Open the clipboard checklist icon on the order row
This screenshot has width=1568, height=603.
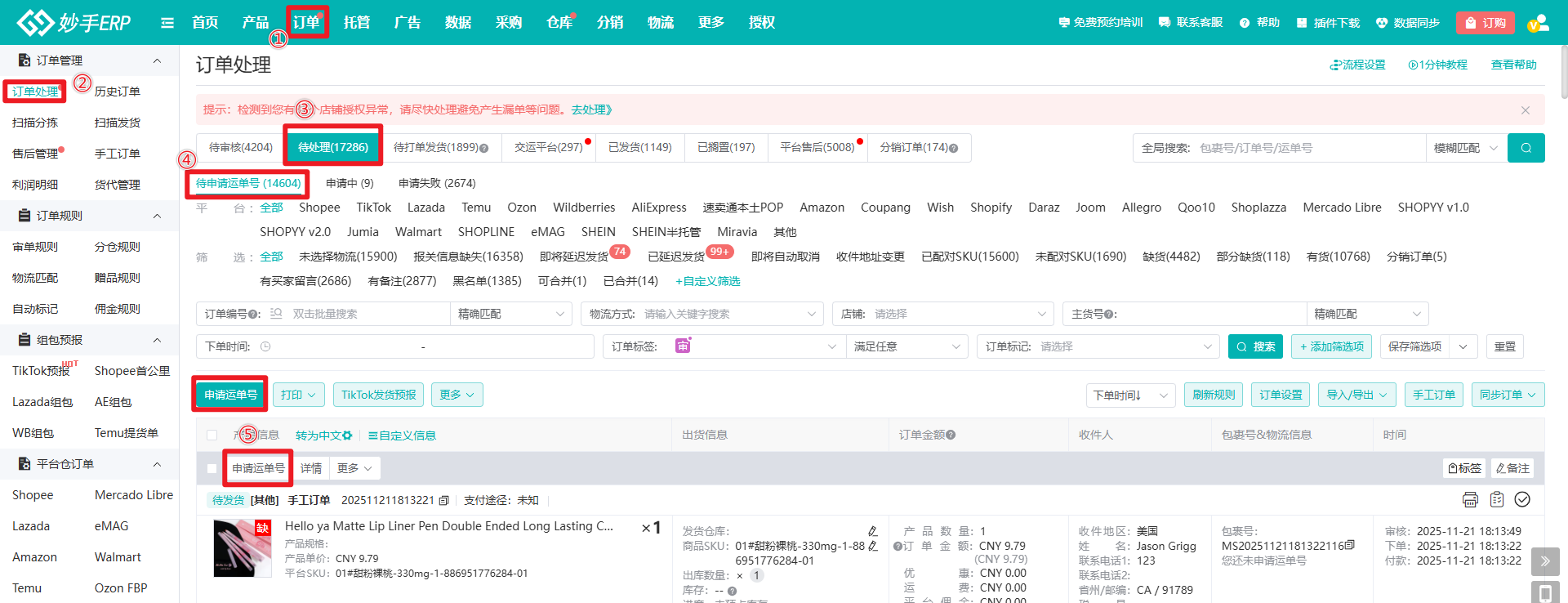[1497, 499]
